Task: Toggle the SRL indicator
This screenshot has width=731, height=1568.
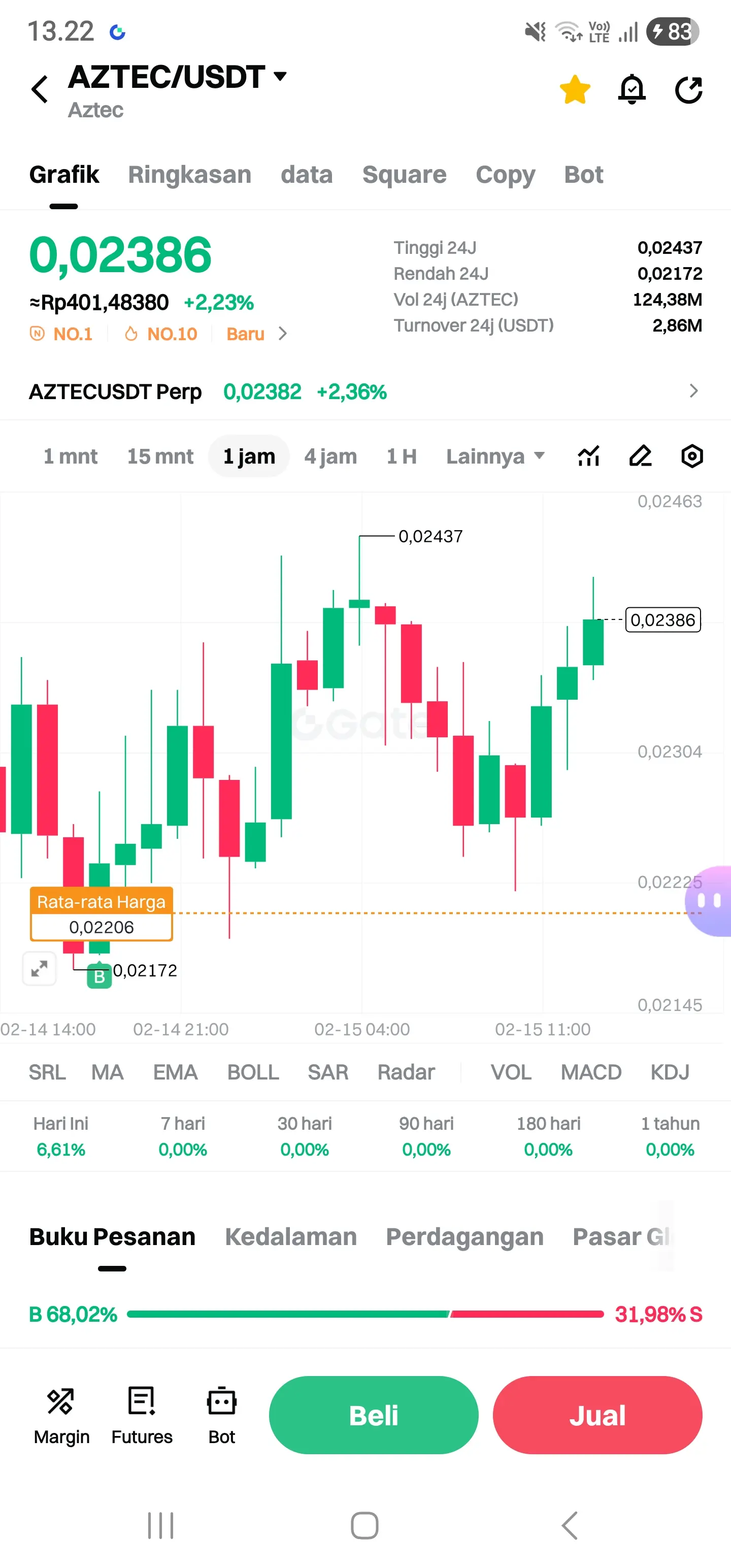Action: (x=47, y=1072)
